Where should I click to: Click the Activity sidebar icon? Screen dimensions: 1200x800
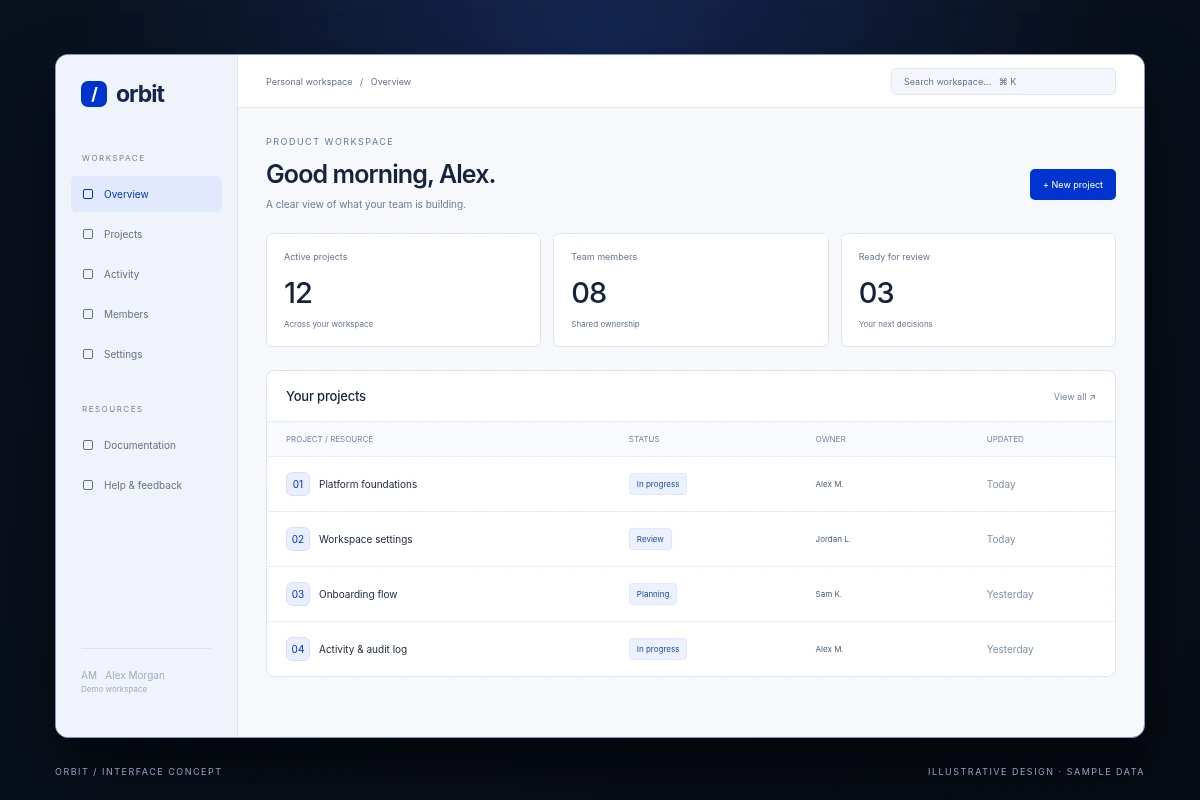click(88, 274)
